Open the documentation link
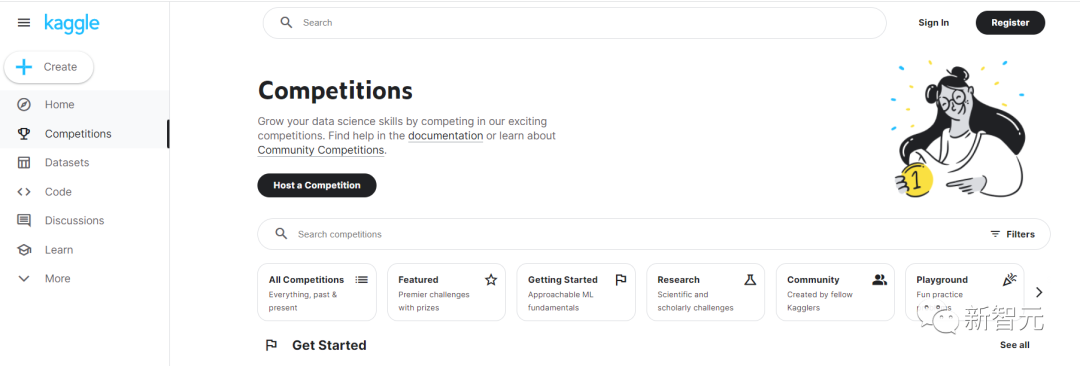 tap(446, 136)
